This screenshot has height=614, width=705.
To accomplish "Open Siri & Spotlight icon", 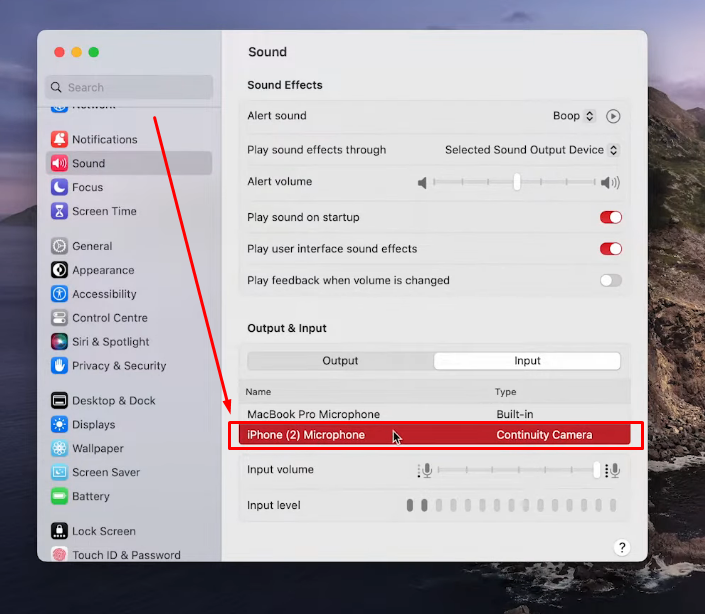I will (x=59, y=342).
